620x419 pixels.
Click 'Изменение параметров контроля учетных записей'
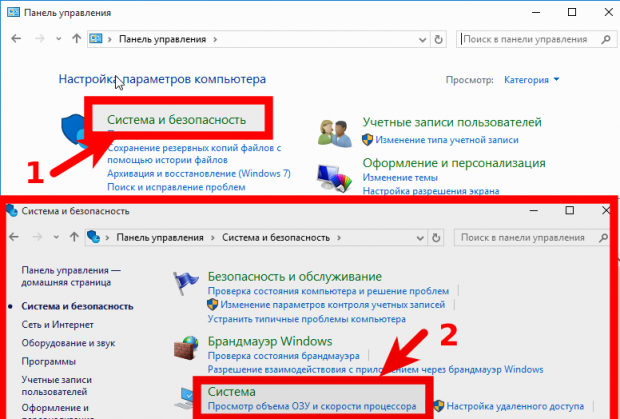(x=333, y=305)
